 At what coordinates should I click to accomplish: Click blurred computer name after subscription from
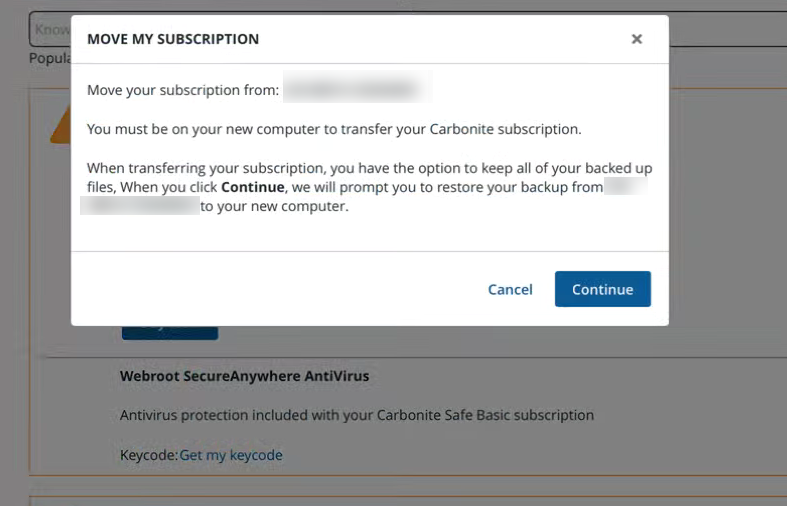pyautogui.click(x=355, y=90)
